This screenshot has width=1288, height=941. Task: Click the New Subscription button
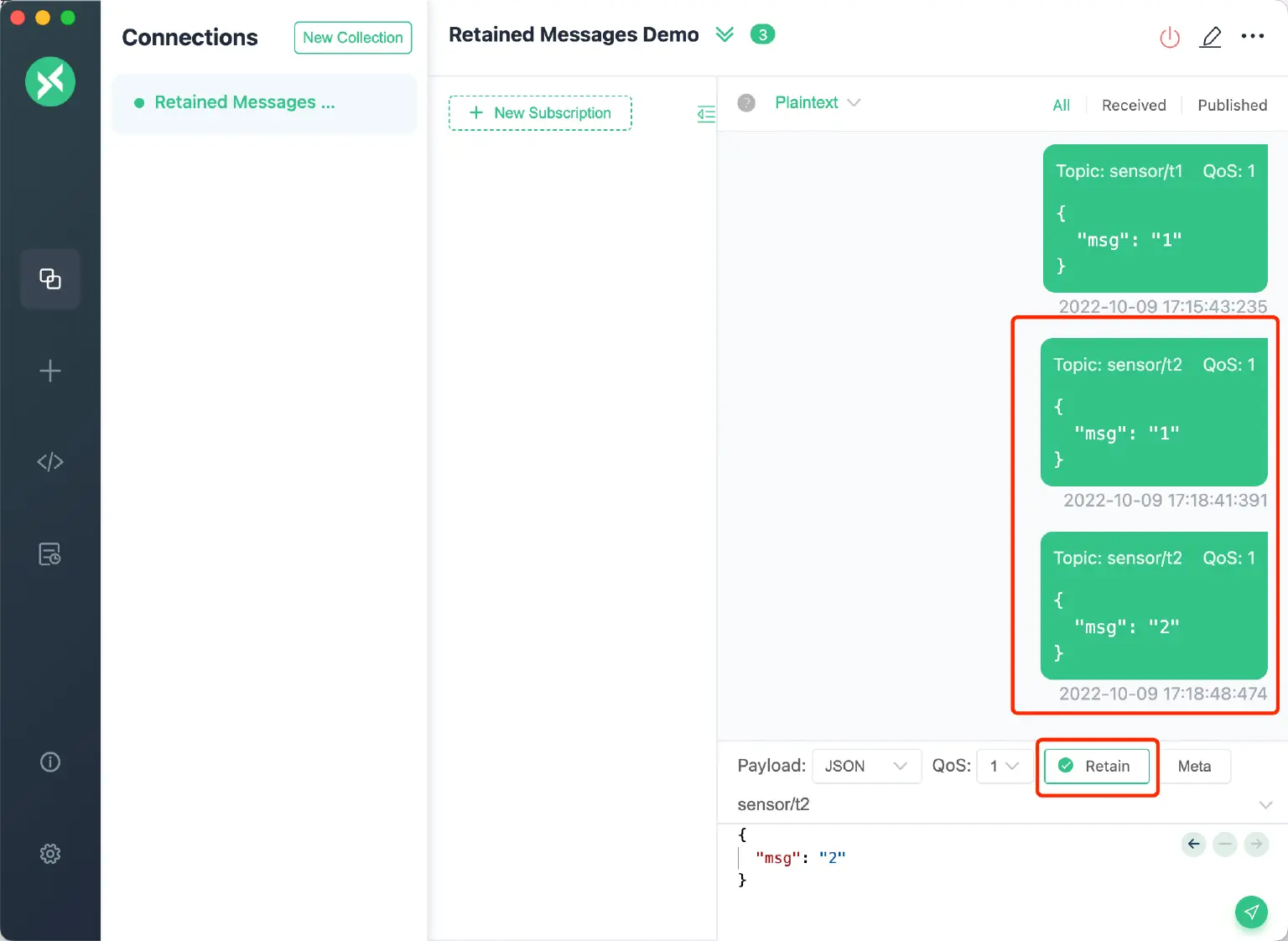540,112
